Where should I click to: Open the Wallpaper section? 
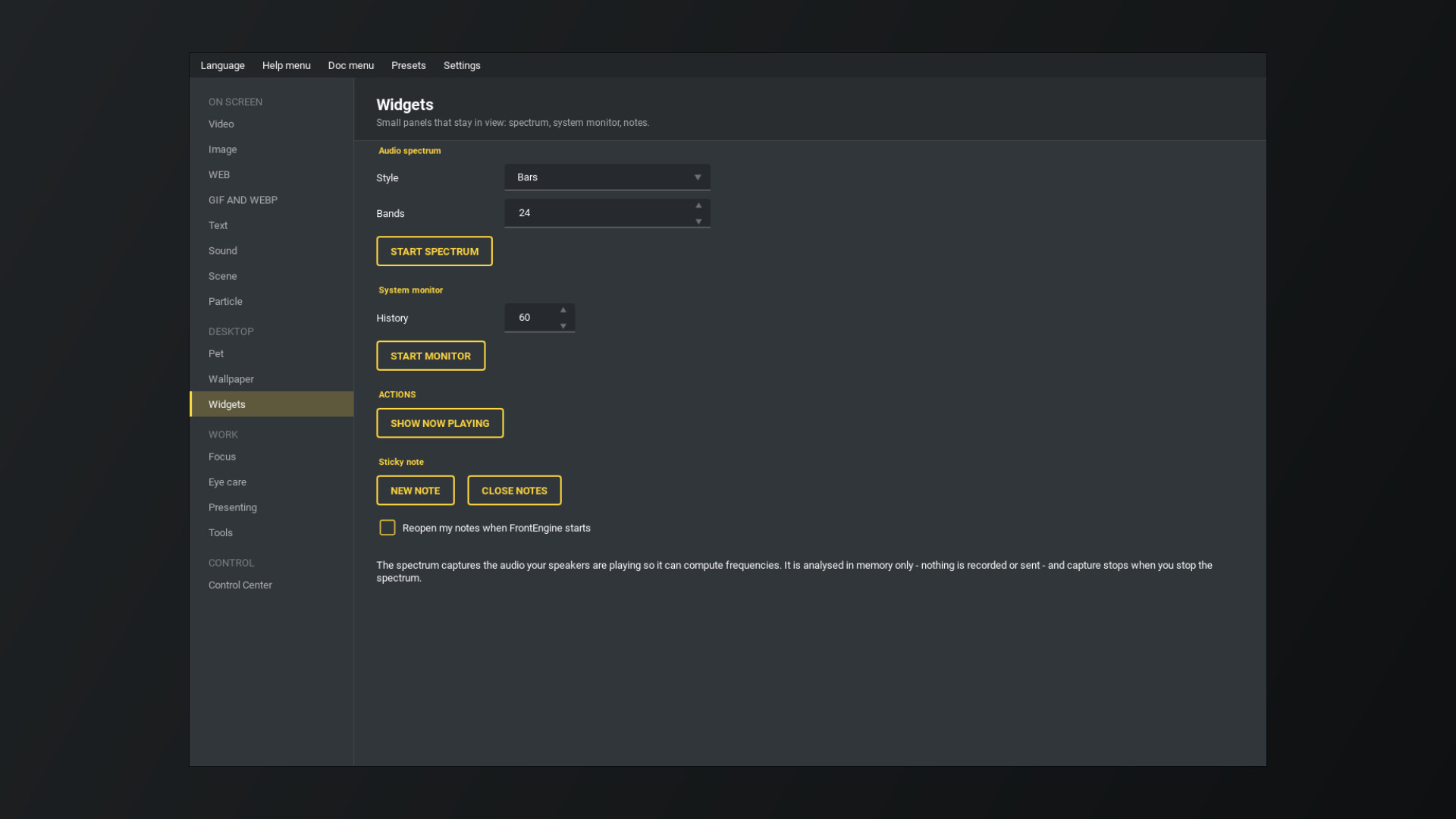coord(271,379)
